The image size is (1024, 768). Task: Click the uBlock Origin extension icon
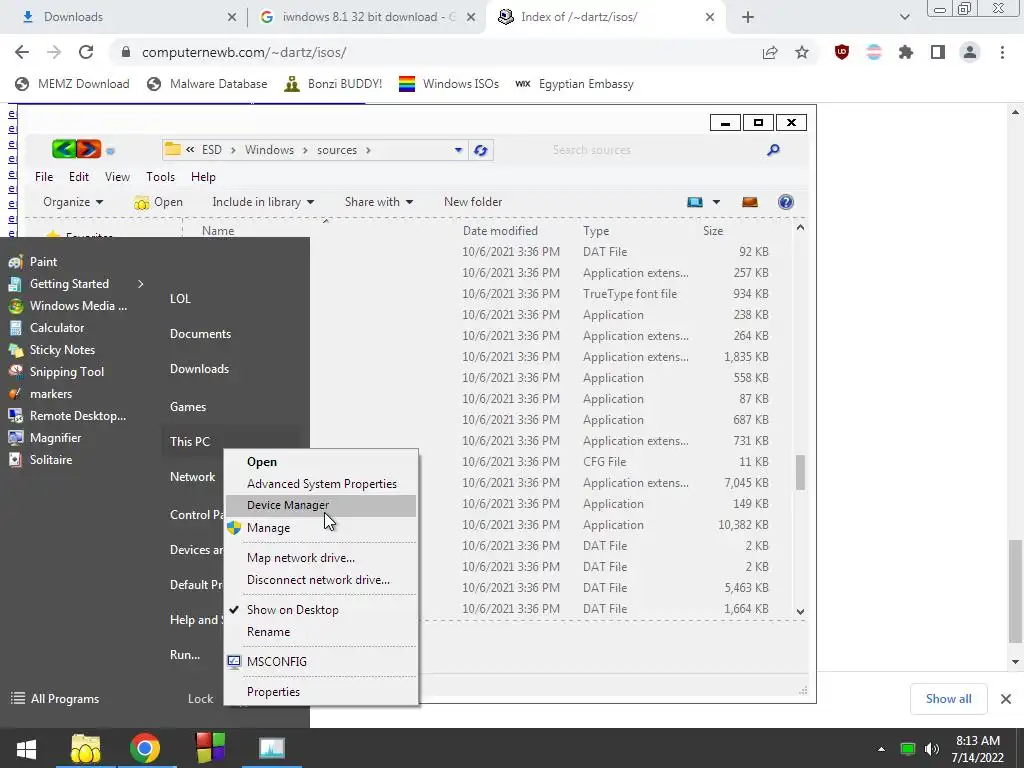click(842, 52)
